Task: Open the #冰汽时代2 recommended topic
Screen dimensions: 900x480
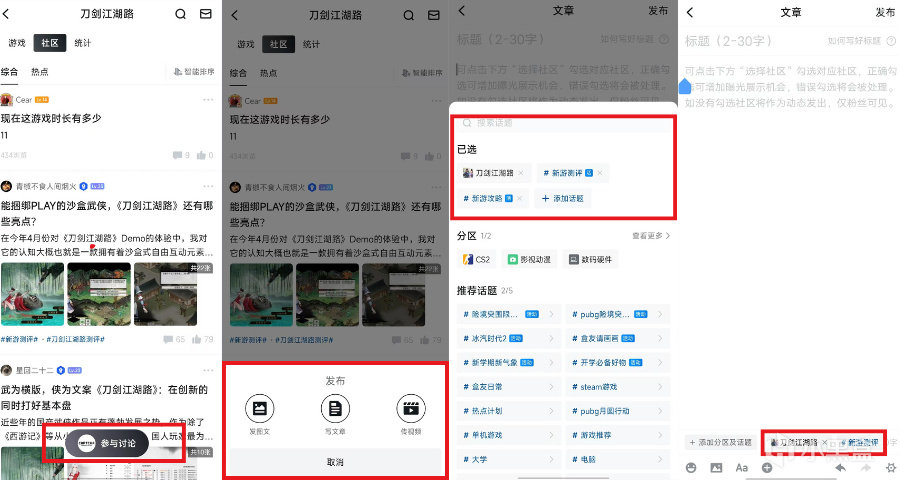Action: 509,339
